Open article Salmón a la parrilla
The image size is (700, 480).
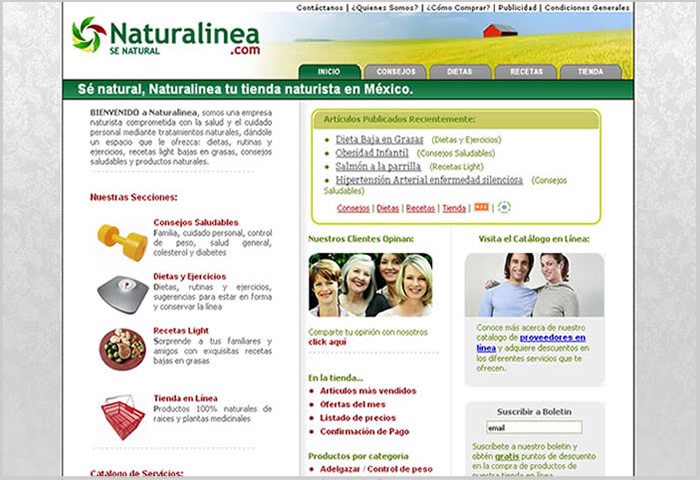point(378,167)
